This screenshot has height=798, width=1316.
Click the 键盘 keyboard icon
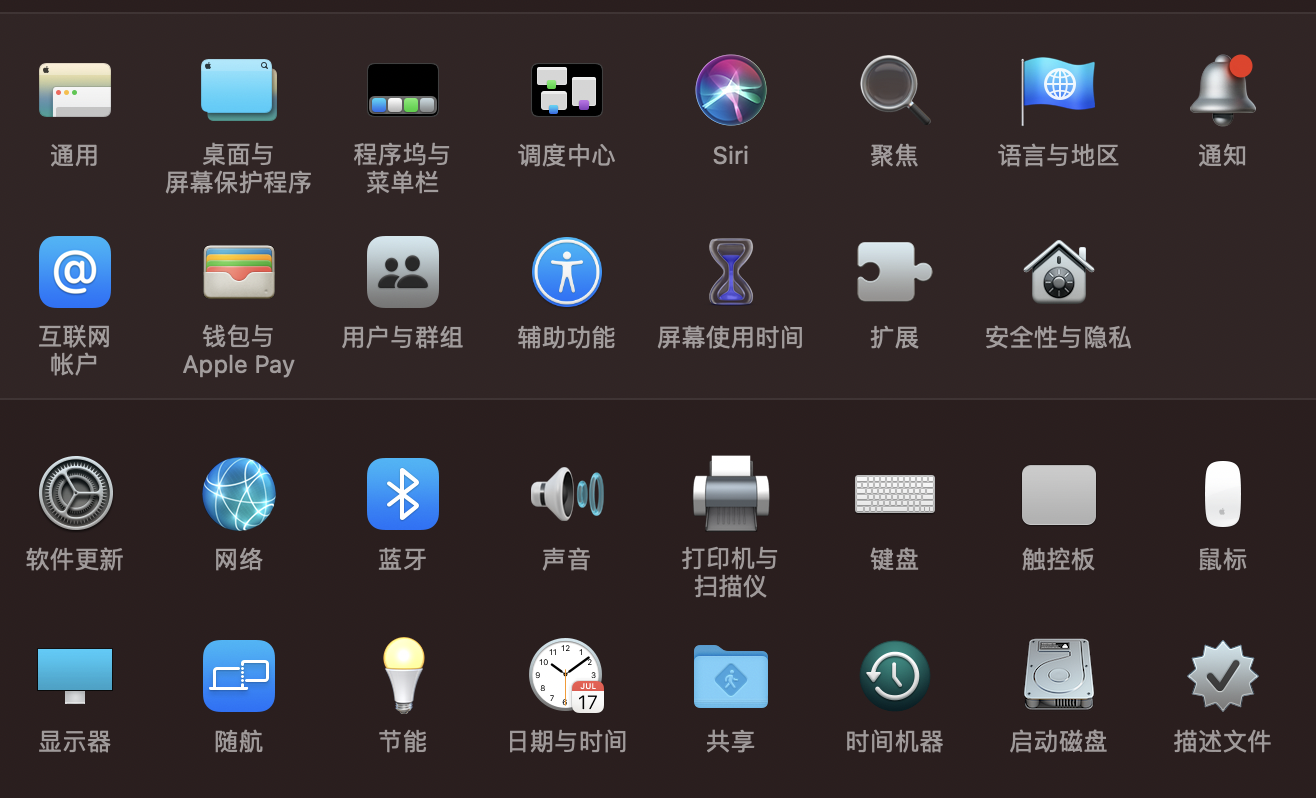click(895, 494)
